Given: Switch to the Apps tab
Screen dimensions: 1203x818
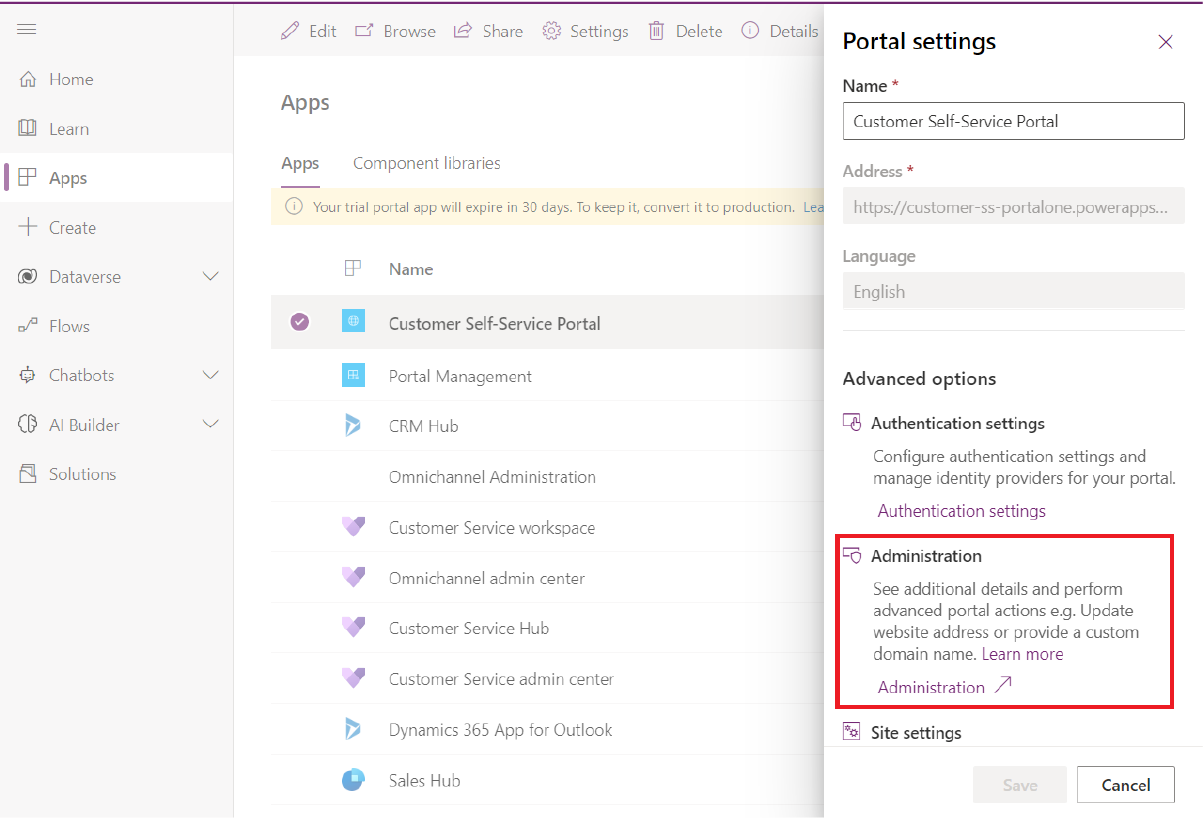Looking at the screenshot, I should [x=300, y=163].
